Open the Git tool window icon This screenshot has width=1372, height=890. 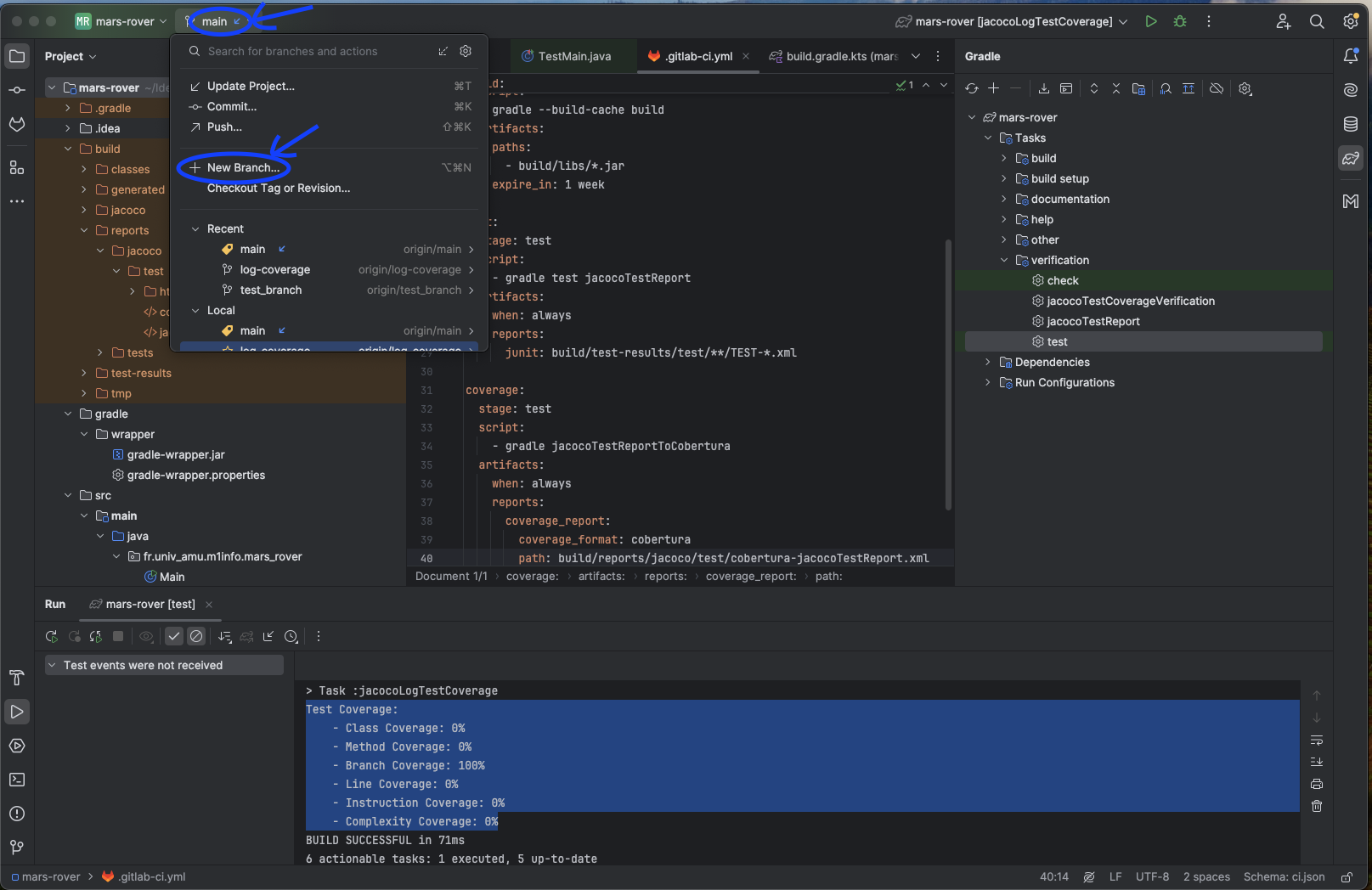point(17,848)
